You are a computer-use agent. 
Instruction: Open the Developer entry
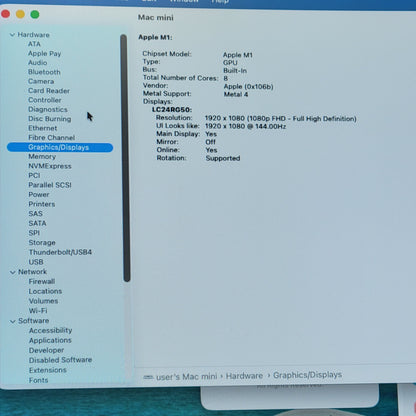click(x=46, y=350)
